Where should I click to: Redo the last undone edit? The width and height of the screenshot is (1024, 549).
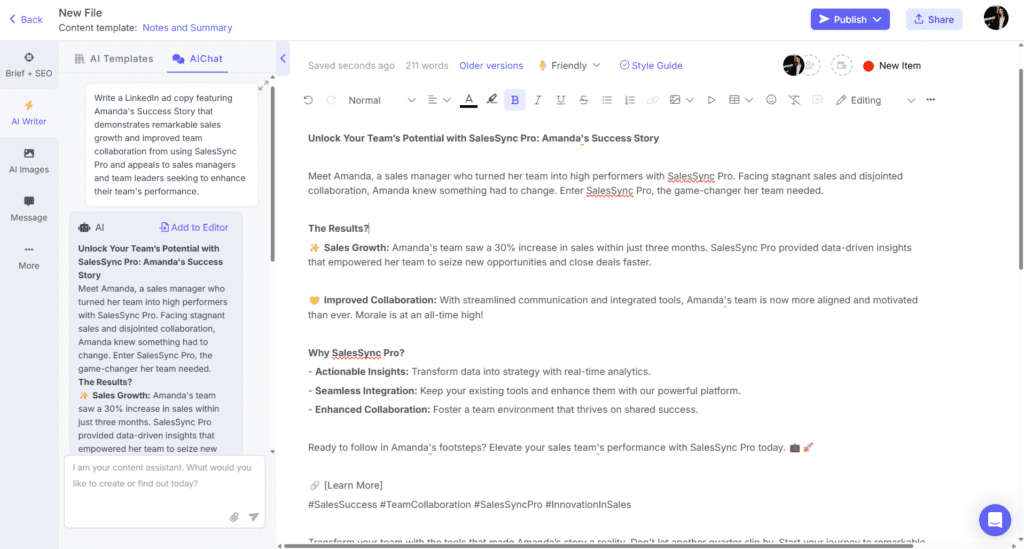pyautogui.click(x=331, y=100)
